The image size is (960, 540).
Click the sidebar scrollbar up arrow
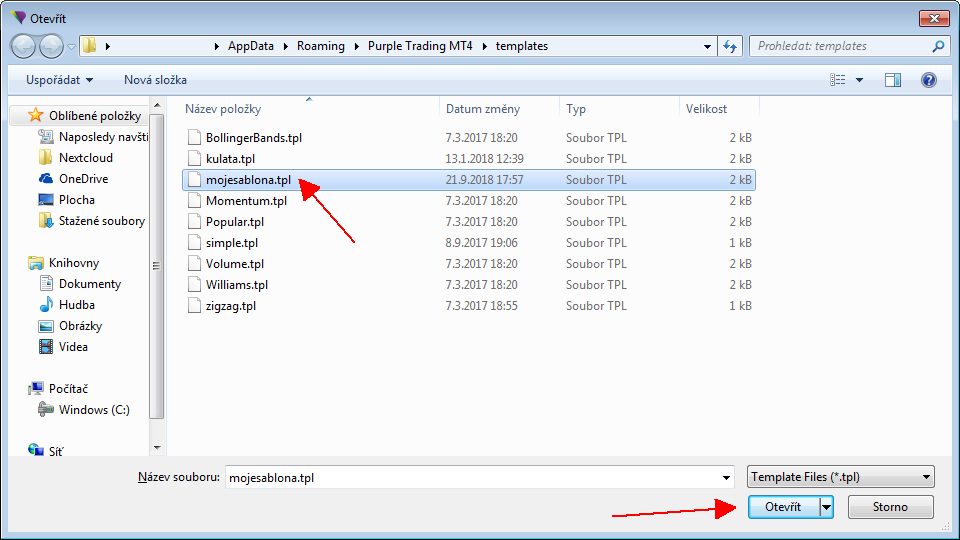click(157, 105)
